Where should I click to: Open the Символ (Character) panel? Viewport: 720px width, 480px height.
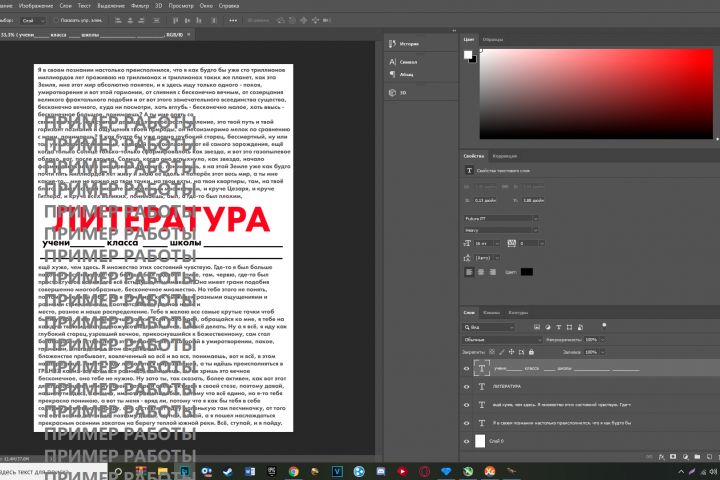tap(404, 61)
